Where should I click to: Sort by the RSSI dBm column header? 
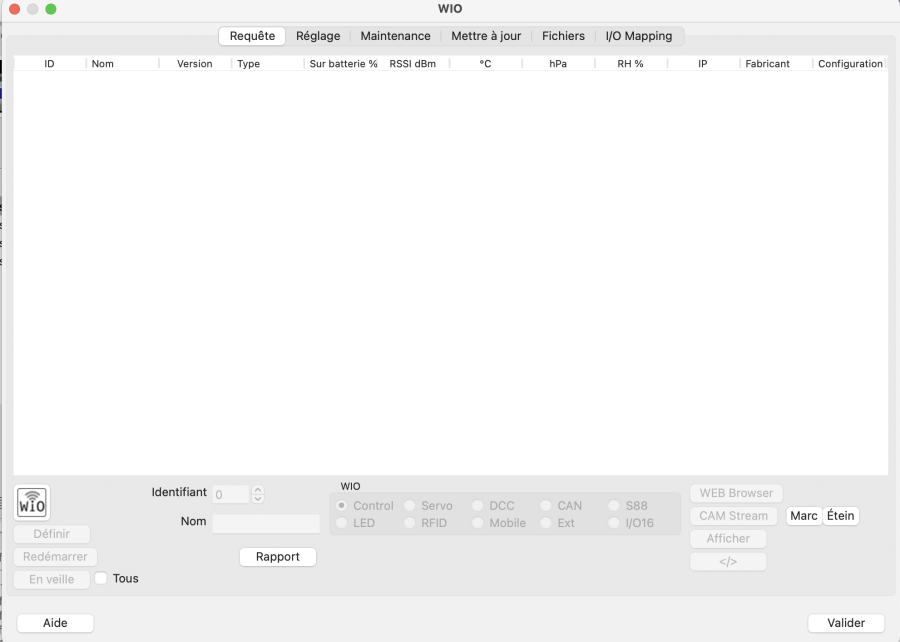tap(413, 63)
